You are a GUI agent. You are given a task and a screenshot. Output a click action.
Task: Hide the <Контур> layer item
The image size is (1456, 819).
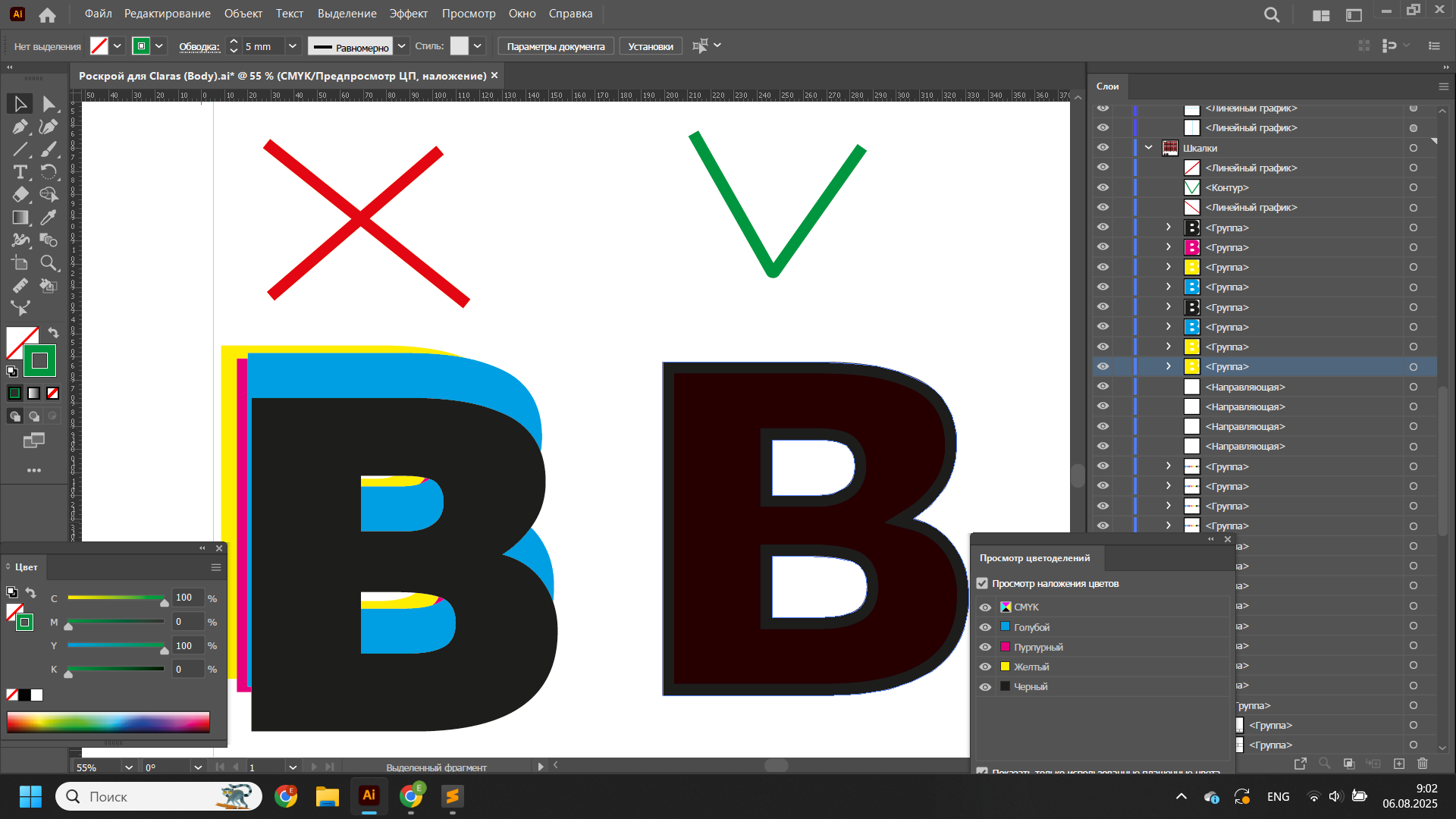click(1103, 187)
